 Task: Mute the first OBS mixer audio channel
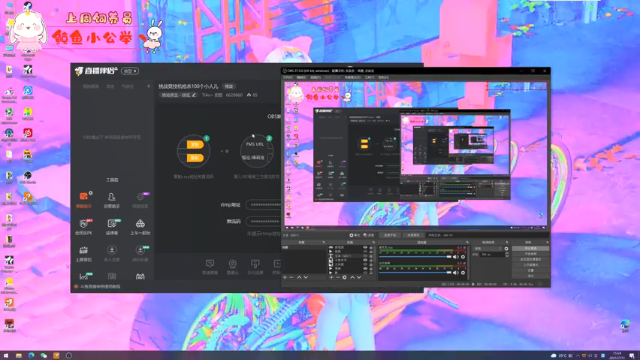click(x=456, y=257)
